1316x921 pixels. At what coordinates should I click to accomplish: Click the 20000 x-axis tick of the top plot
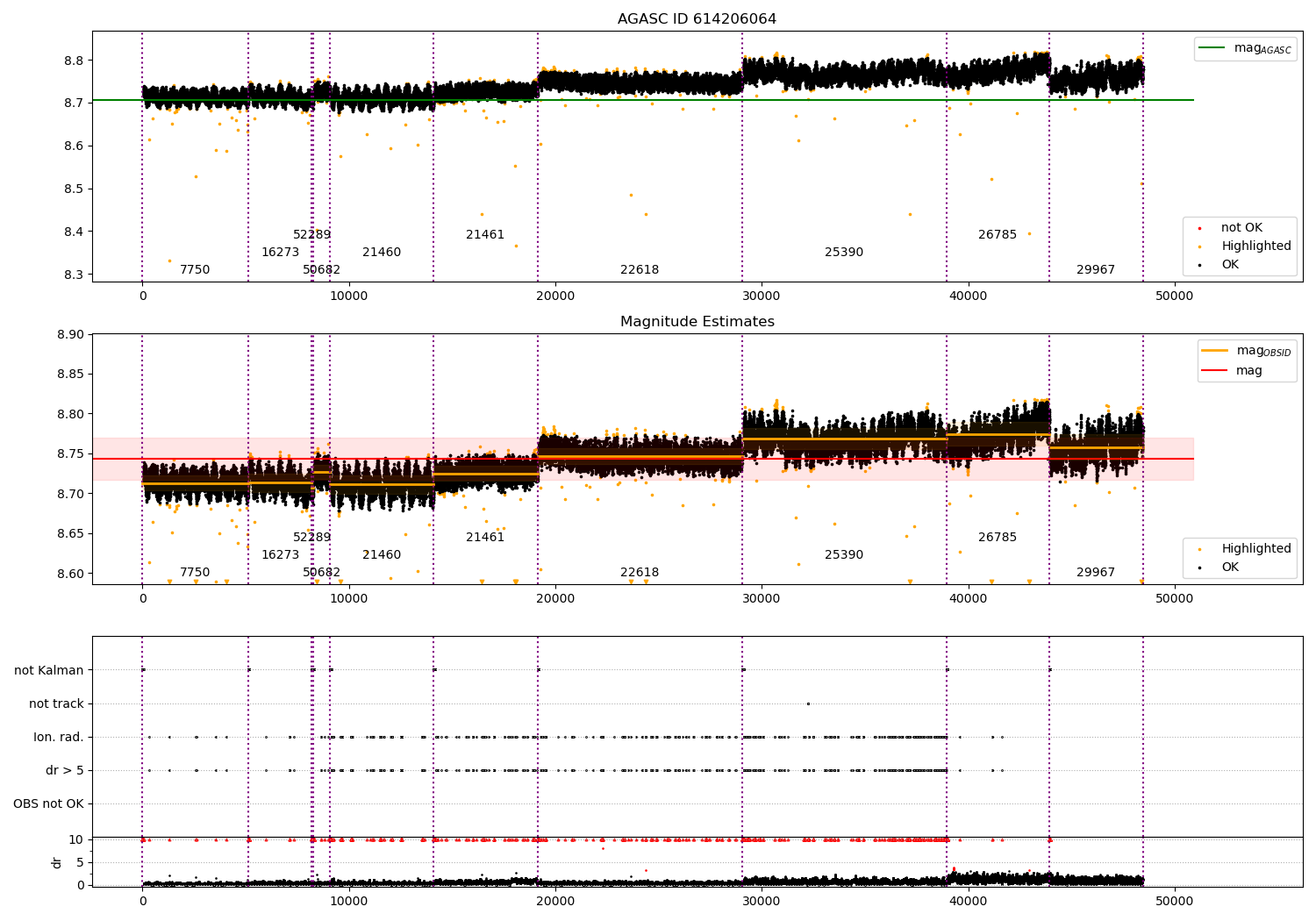click(555, 296)
